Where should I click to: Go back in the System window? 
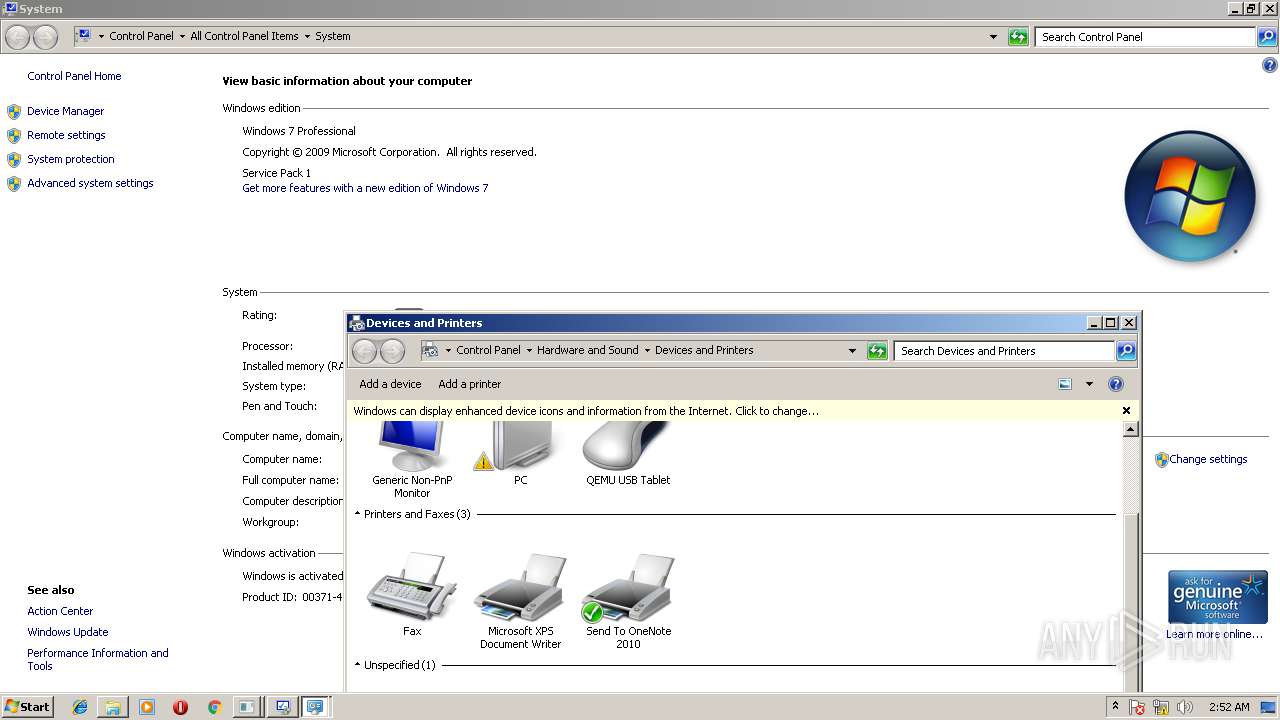click(x=18, y=37)
